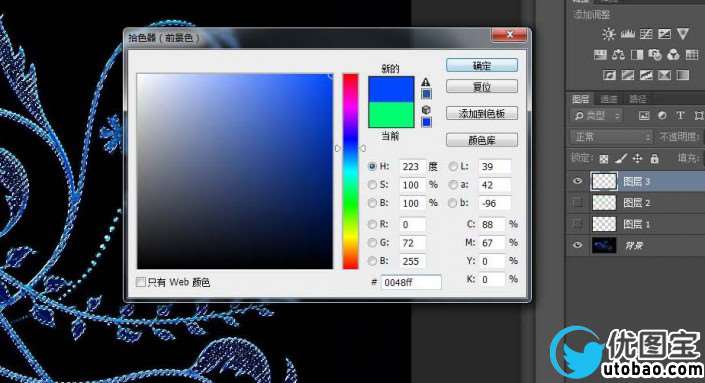Click the out-of-gamut warning triangle
Image resolution: width=705 pixels, height=383 pixels.
(425, 82)
